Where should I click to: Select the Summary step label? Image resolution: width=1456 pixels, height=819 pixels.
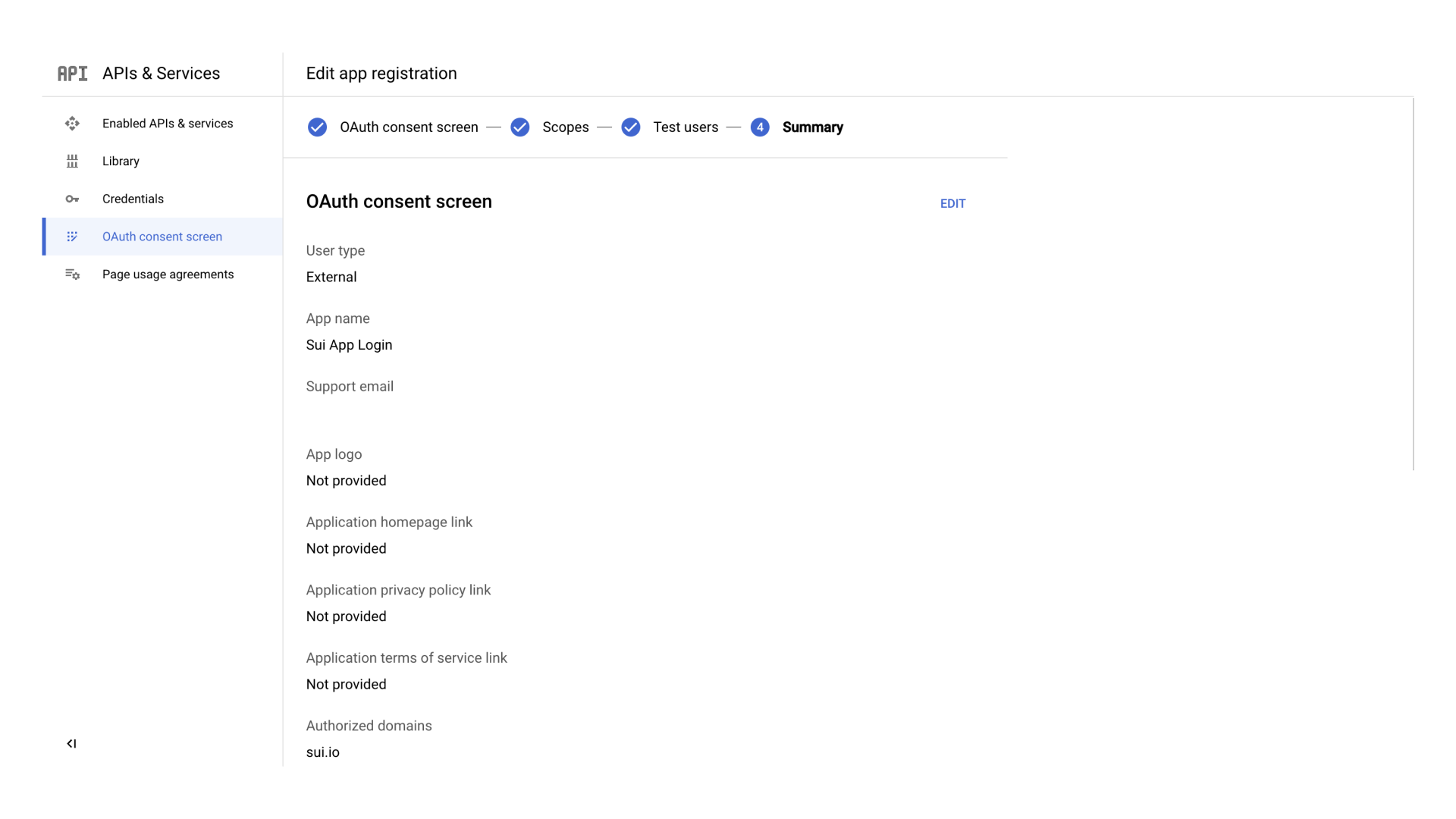click(x=812, y=127)
